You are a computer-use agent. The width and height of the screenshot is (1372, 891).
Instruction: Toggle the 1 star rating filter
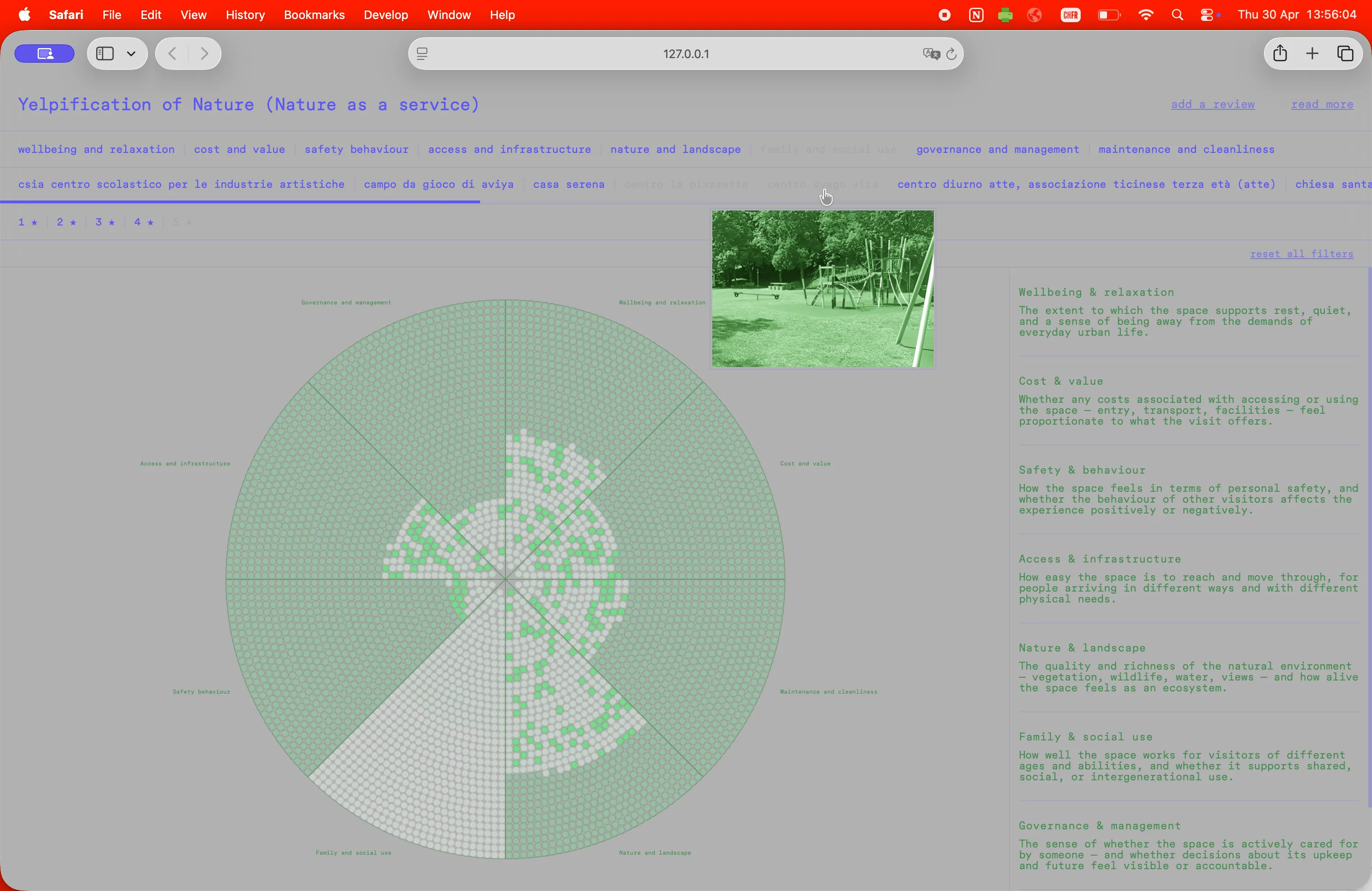(28, 222)
